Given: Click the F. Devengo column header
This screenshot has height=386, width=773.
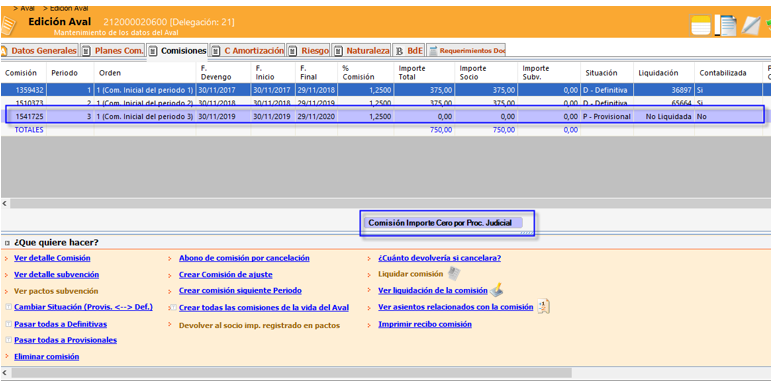Looking at the screenshot, I should [224, 72].
